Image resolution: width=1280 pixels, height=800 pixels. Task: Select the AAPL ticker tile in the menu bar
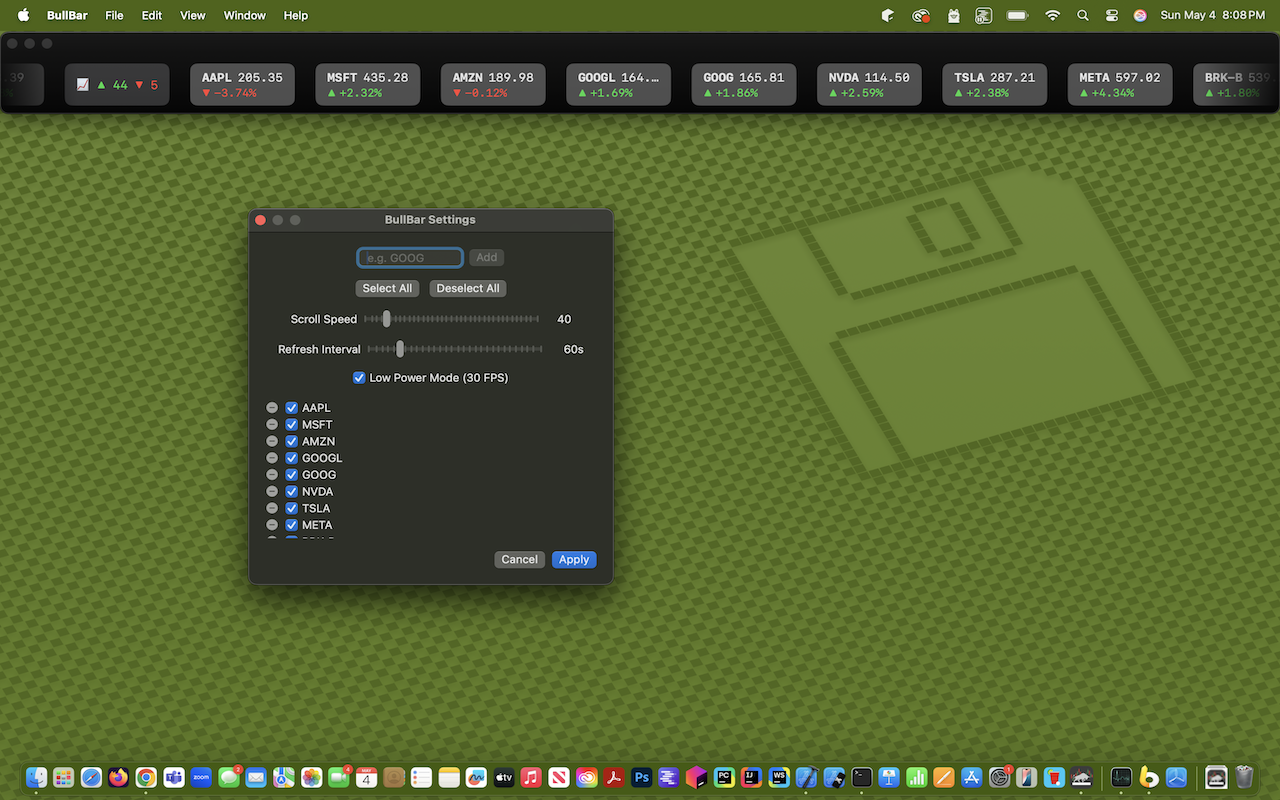tap(242, 84)
